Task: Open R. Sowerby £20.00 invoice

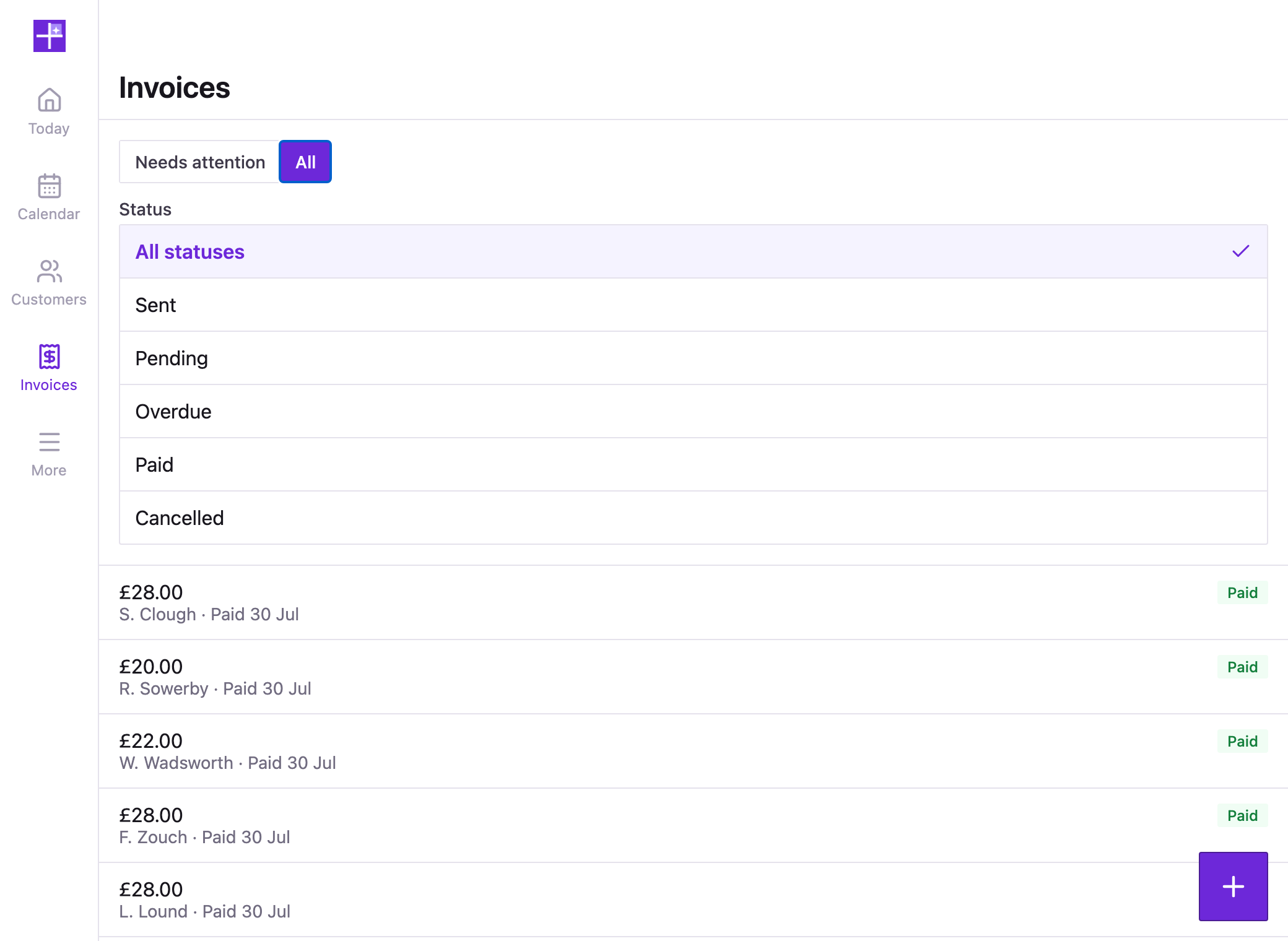Action: click(x=693, y=677)
